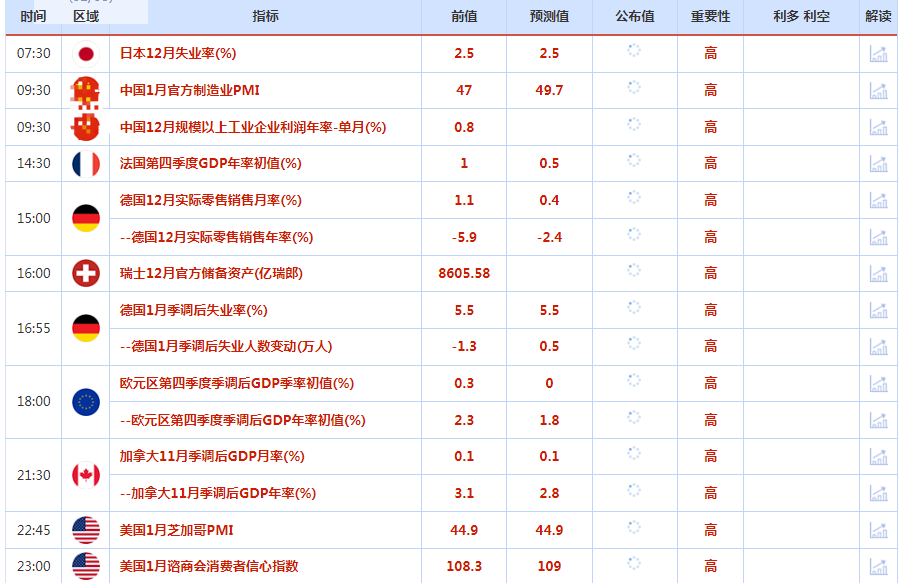910x583 pixels.
Task: Open chart icon for 美国1月芝加哥PMI row
Action: pyautogui.click(x=878, y=530)
